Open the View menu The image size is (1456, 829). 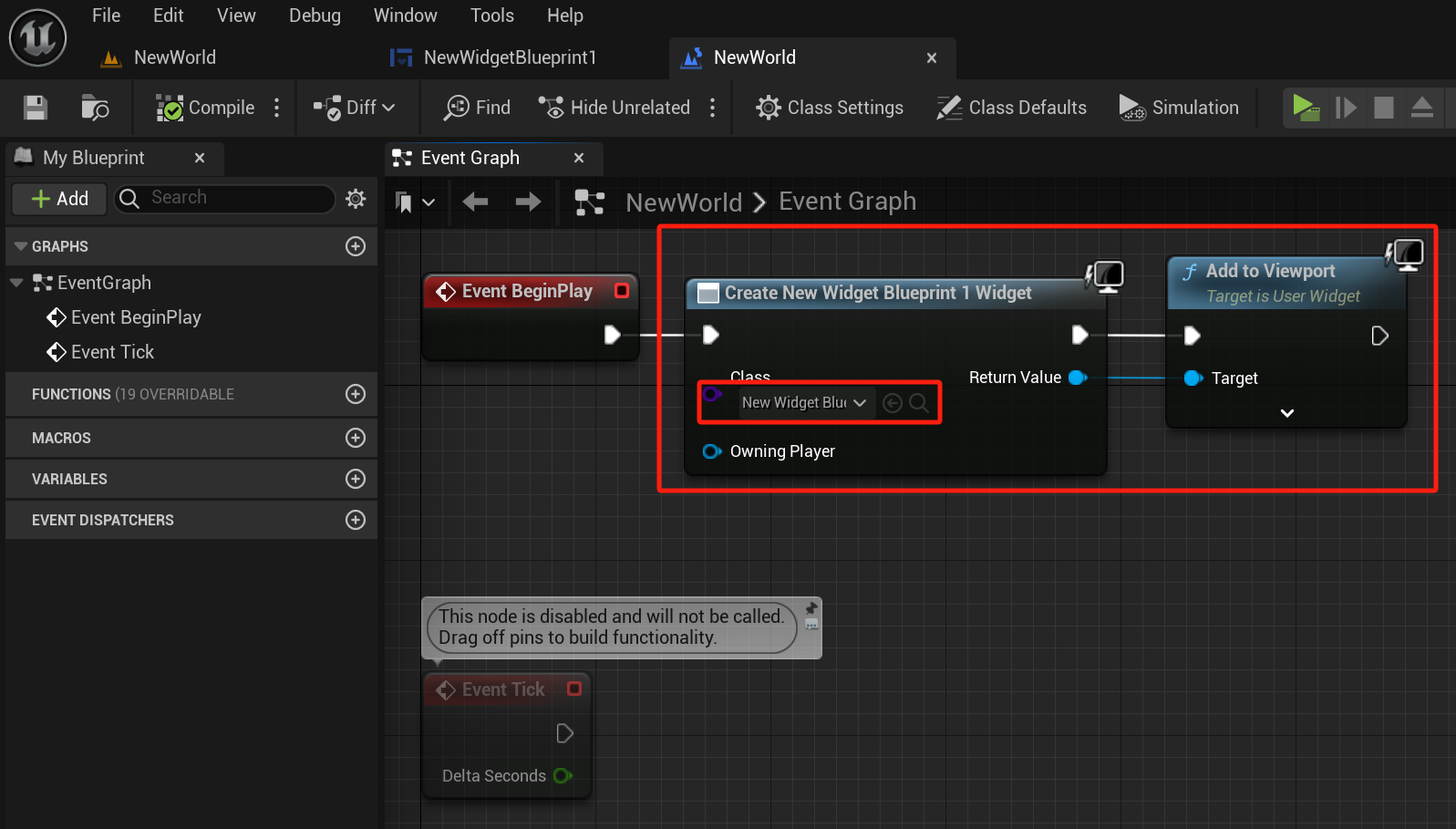tap(236, 16)
